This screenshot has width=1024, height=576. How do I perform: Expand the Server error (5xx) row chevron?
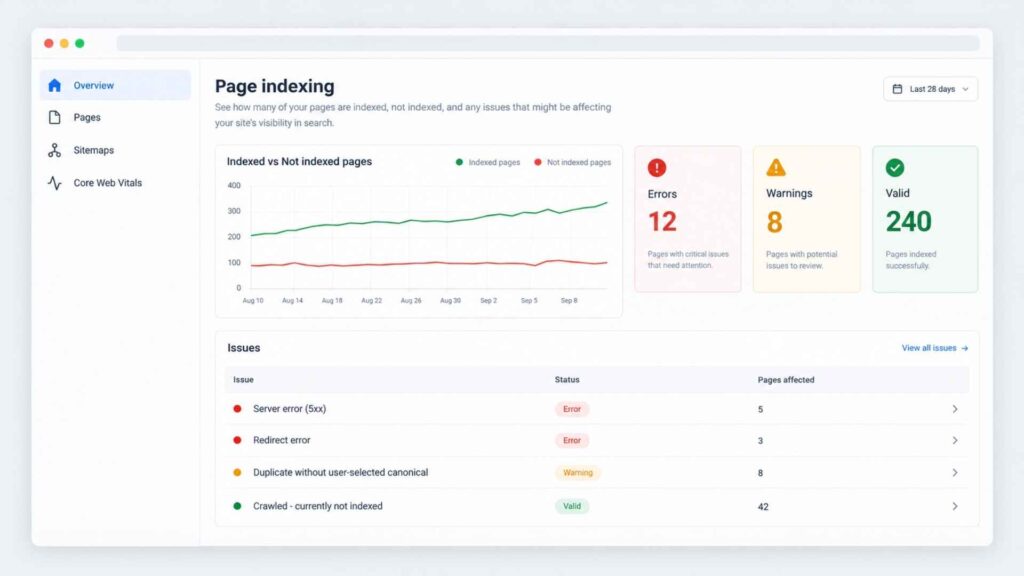click(955, 409)
